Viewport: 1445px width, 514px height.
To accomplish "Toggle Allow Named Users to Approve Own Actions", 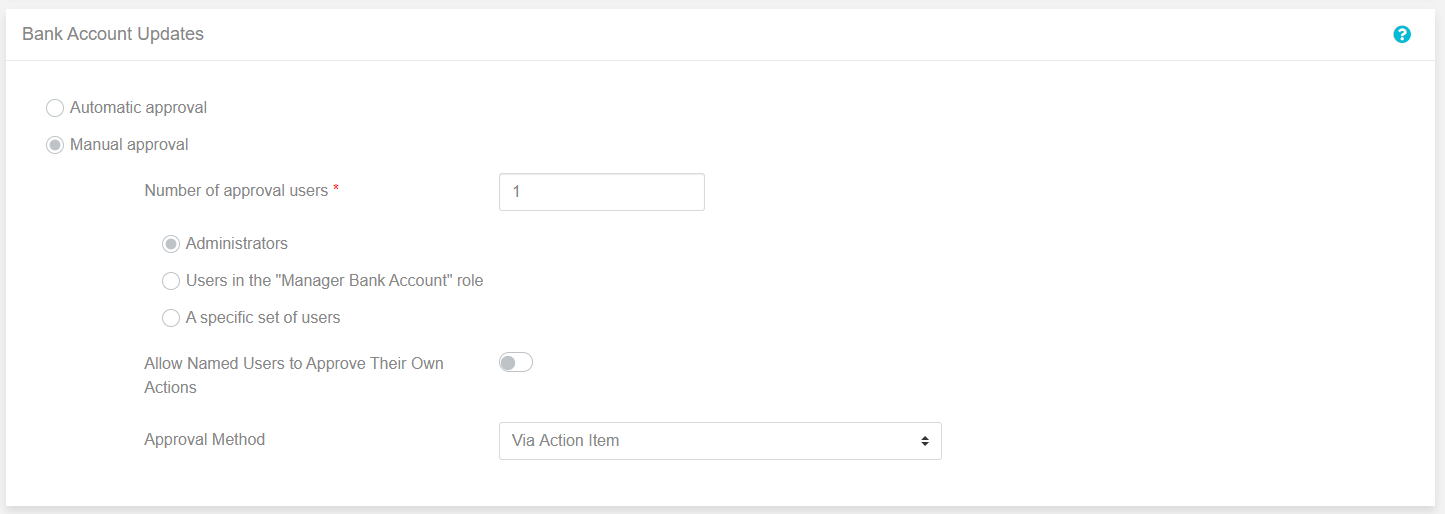I will [x=516, y=363].
